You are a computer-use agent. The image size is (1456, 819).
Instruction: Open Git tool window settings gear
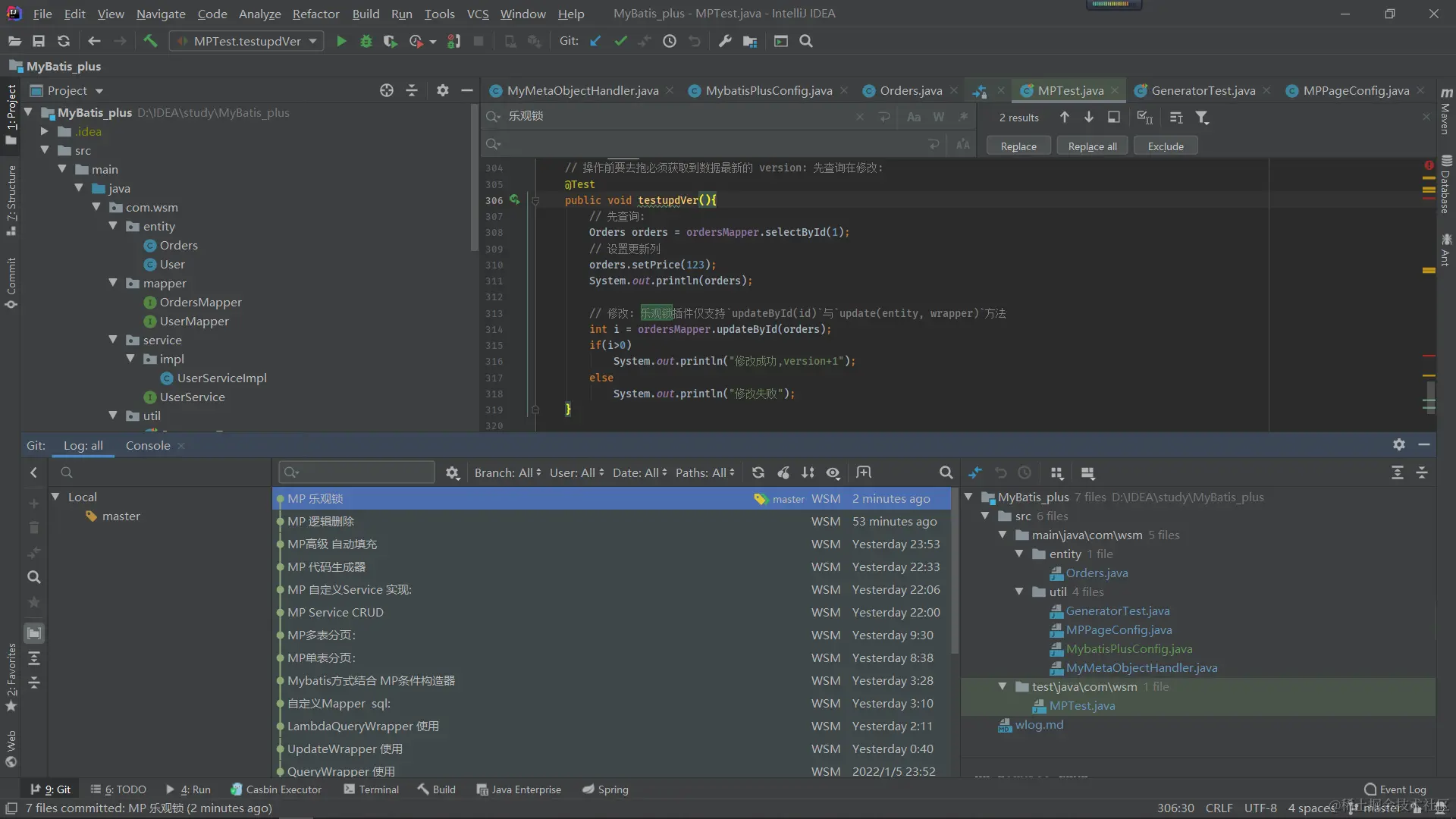pos(1399,445)
